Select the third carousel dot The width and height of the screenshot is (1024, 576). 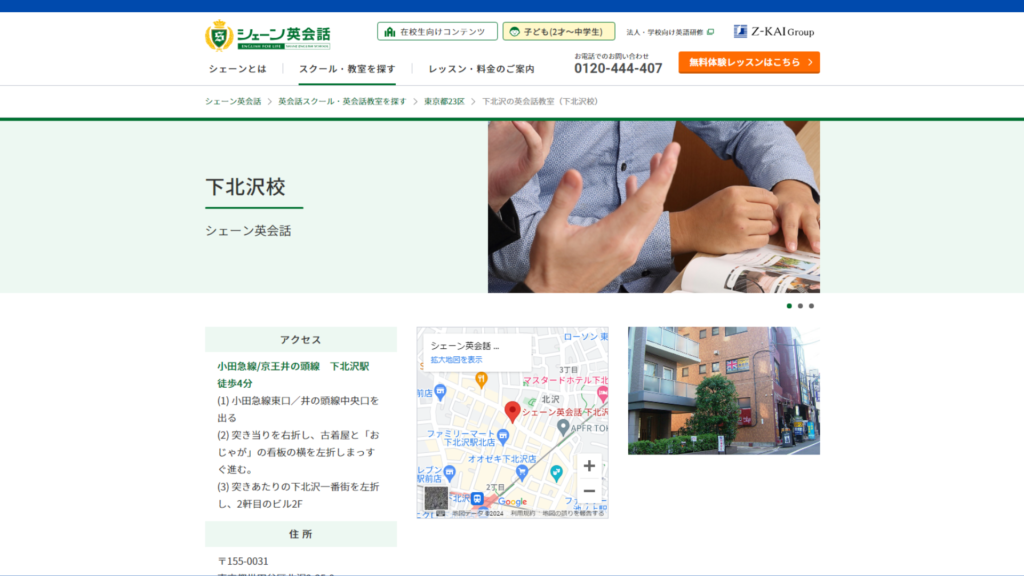(811, 306)
